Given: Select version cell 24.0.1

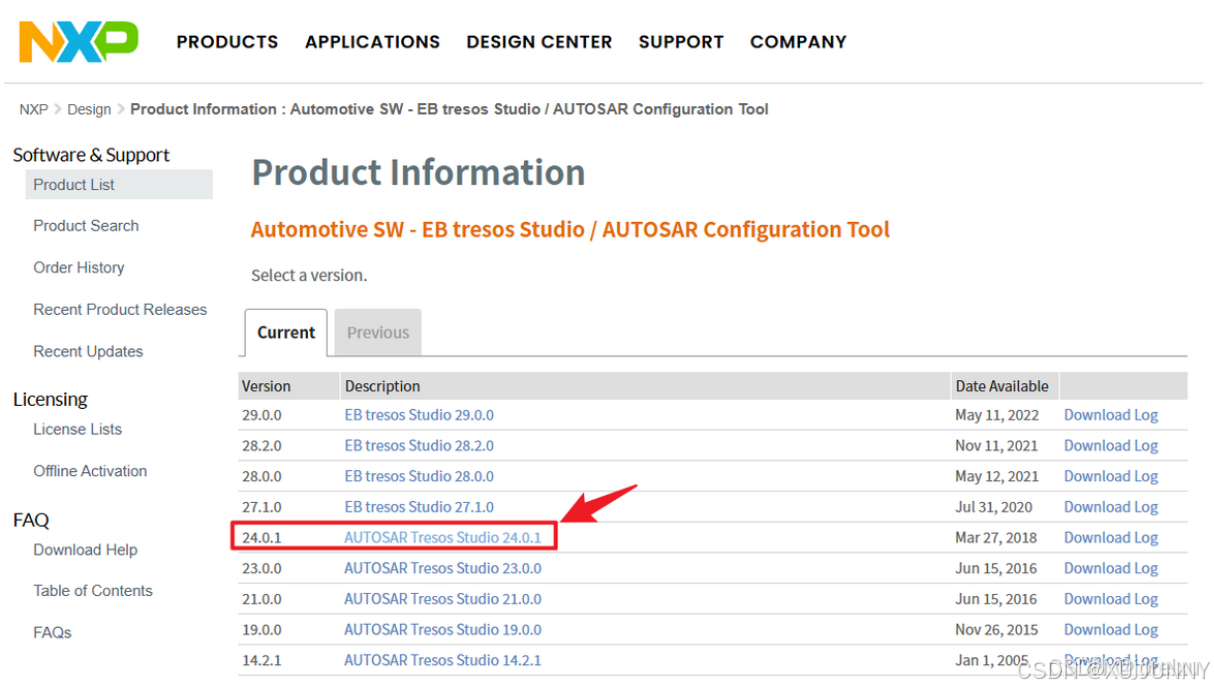Looking at the screenshot, I should tap(262, 538).
